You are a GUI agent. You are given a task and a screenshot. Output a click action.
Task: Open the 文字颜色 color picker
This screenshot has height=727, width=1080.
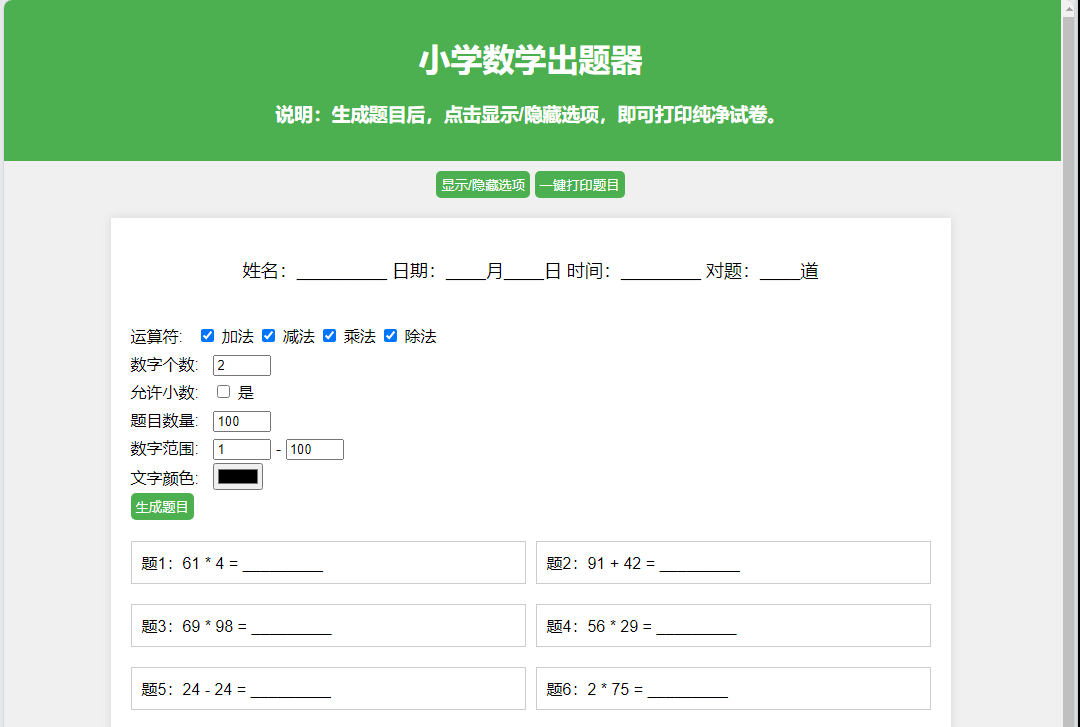tap(238, 476)
